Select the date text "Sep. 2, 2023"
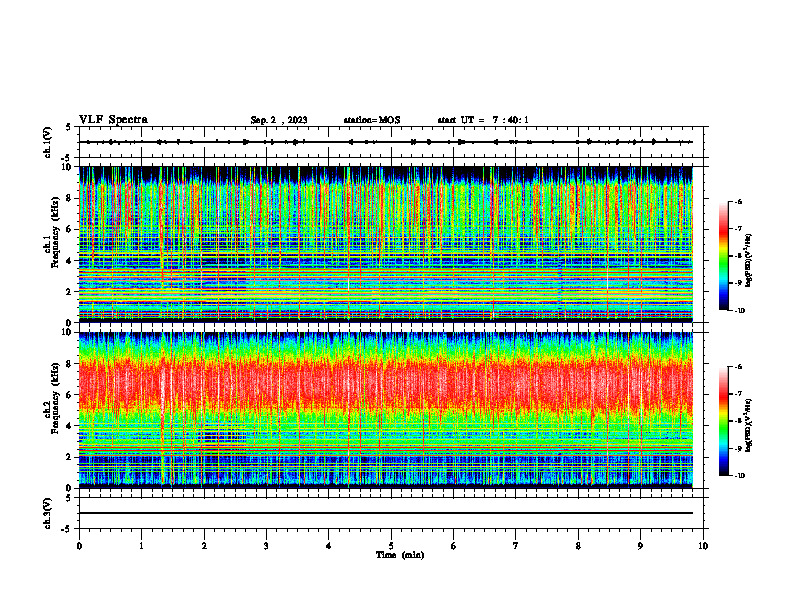Viewport: 792px width, 612px height. point(279,120)
